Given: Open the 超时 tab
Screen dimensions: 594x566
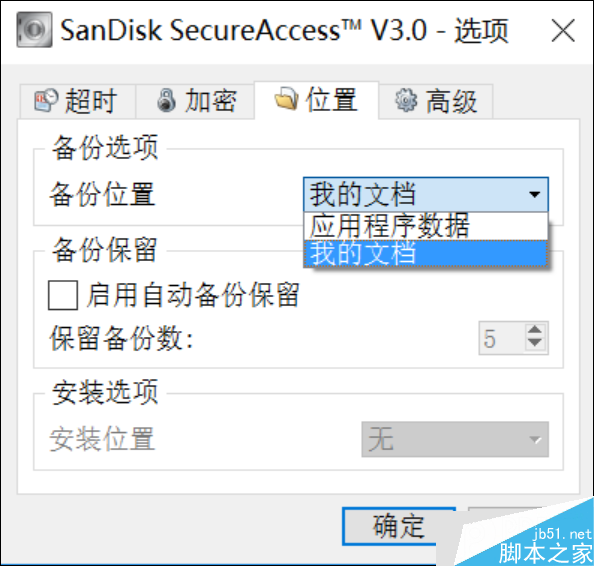Looking at the screenshot, I should tap(78, 101).
